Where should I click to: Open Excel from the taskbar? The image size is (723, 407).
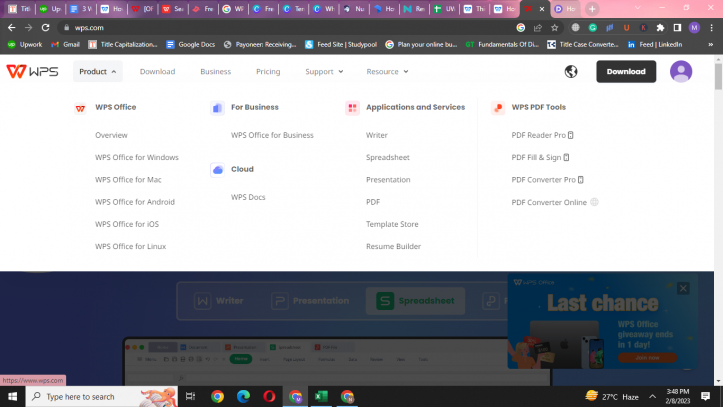click(x=321, y=396)
